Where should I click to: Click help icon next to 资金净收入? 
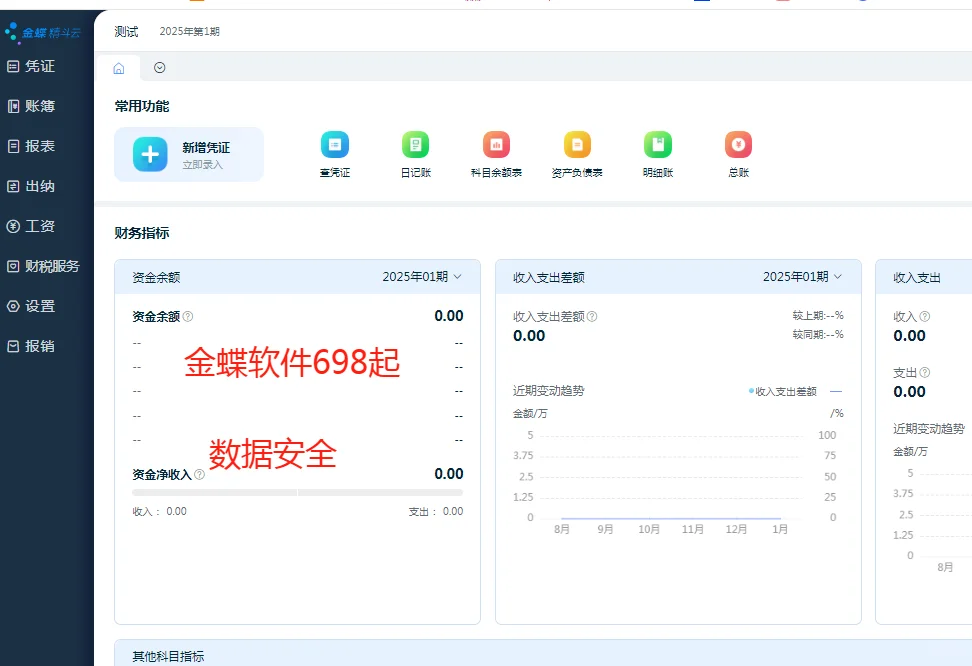point(199,474)
